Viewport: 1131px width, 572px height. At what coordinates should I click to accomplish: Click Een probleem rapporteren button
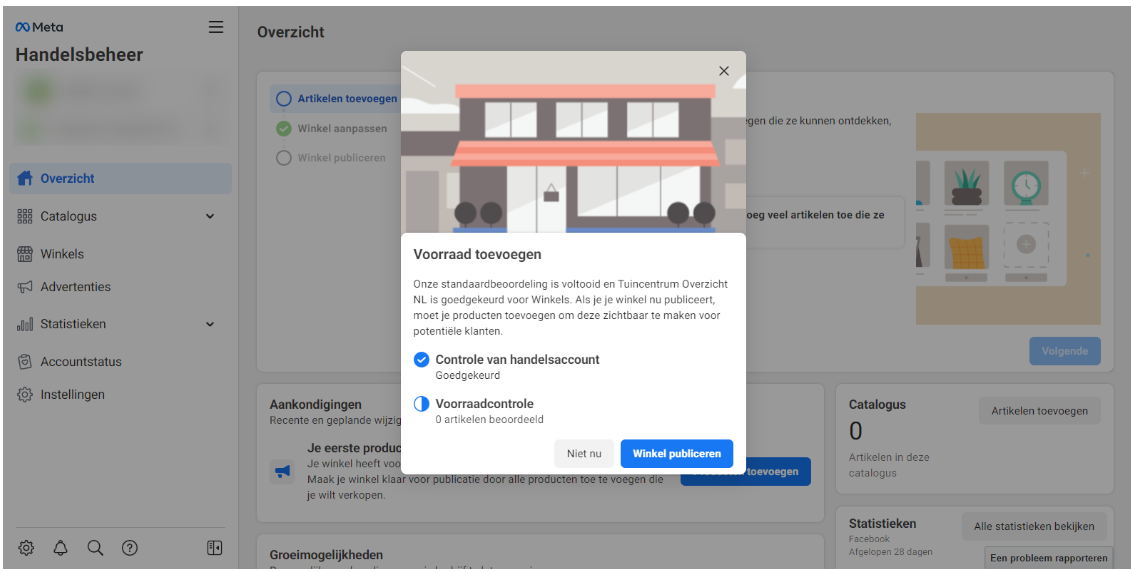point(1048,558)
